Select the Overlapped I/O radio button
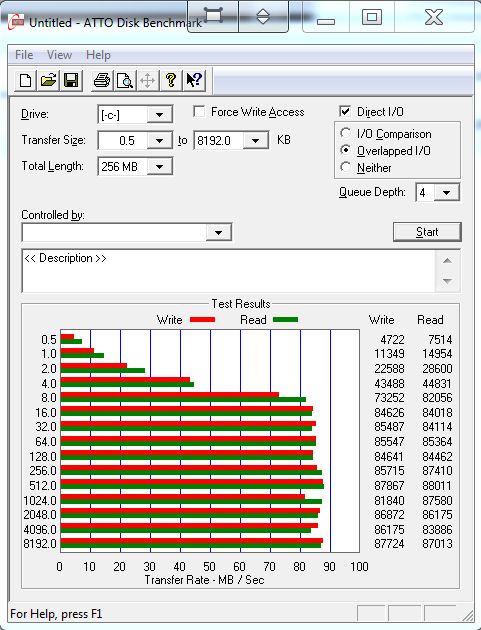Screen dimensions: 481x630 point(345,150)
